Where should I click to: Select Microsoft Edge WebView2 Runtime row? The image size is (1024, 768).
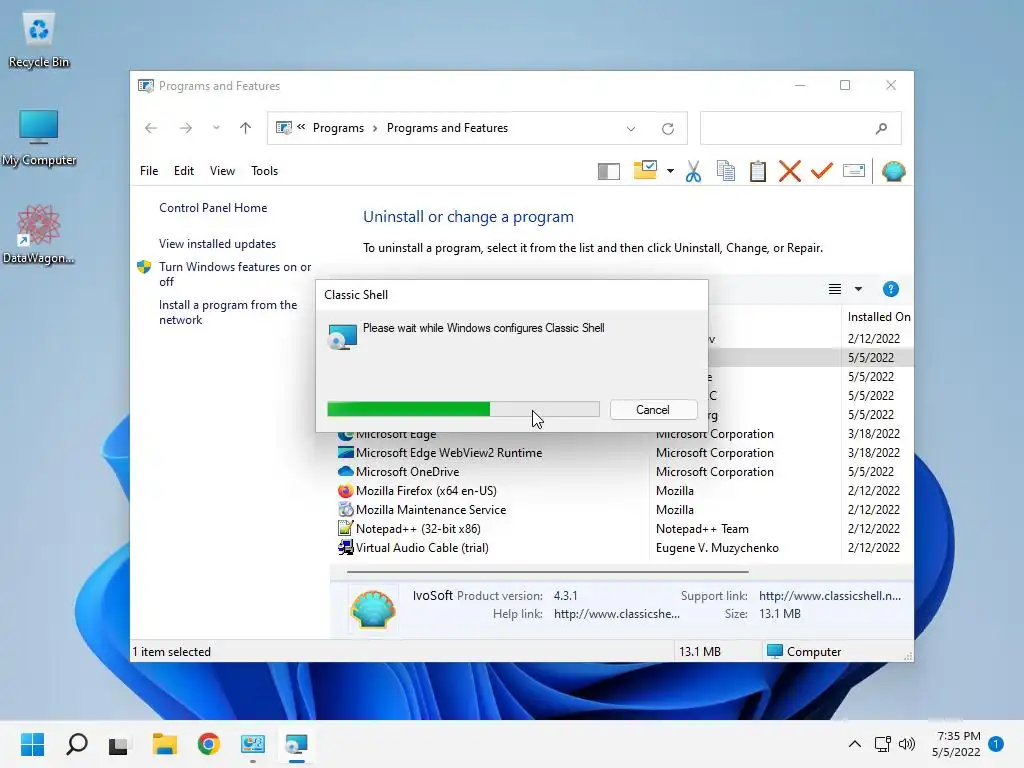point(622,453)
